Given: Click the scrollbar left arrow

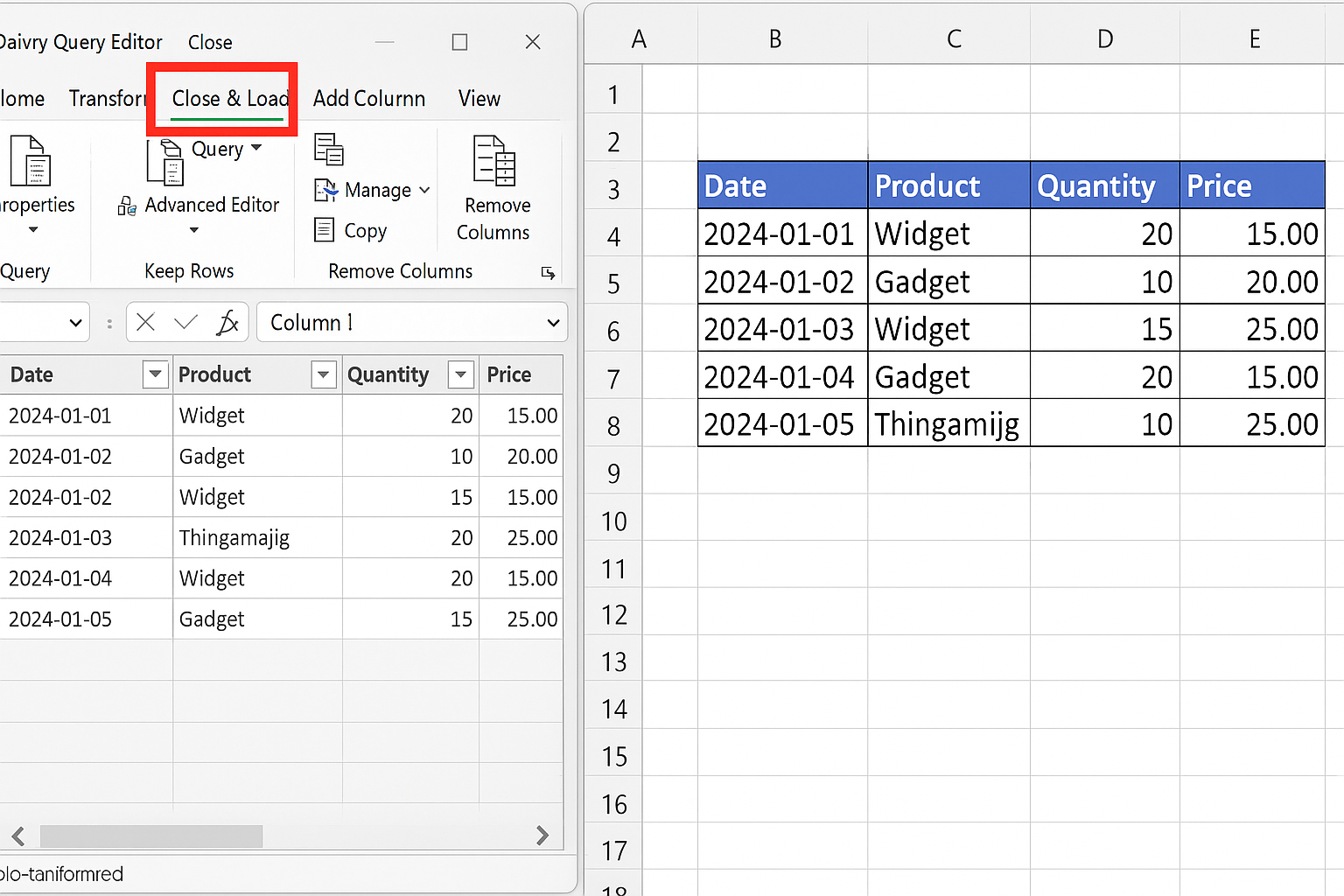Looking at the screenshot, I should (x=18, y=836).
